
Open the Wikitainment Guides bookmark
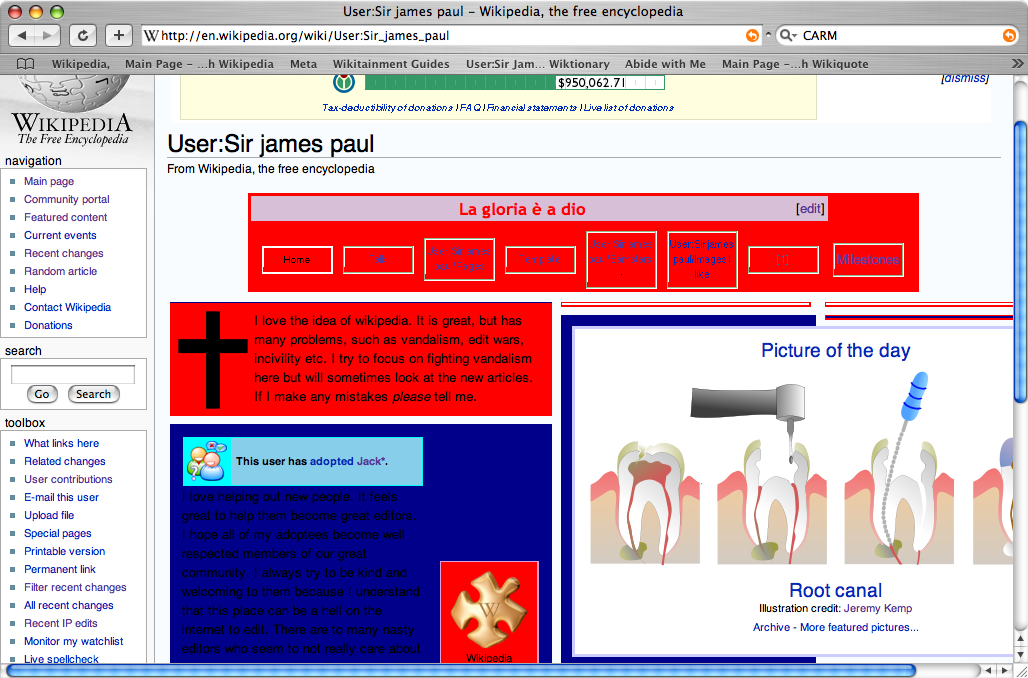391,64
